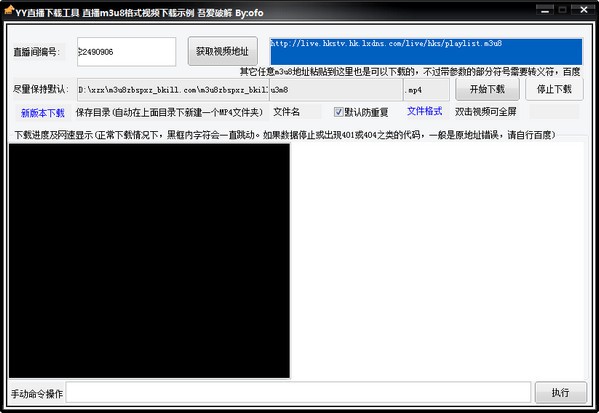Click the .mp4 file extension field
The image size is (599, 413).
(426, 90)
